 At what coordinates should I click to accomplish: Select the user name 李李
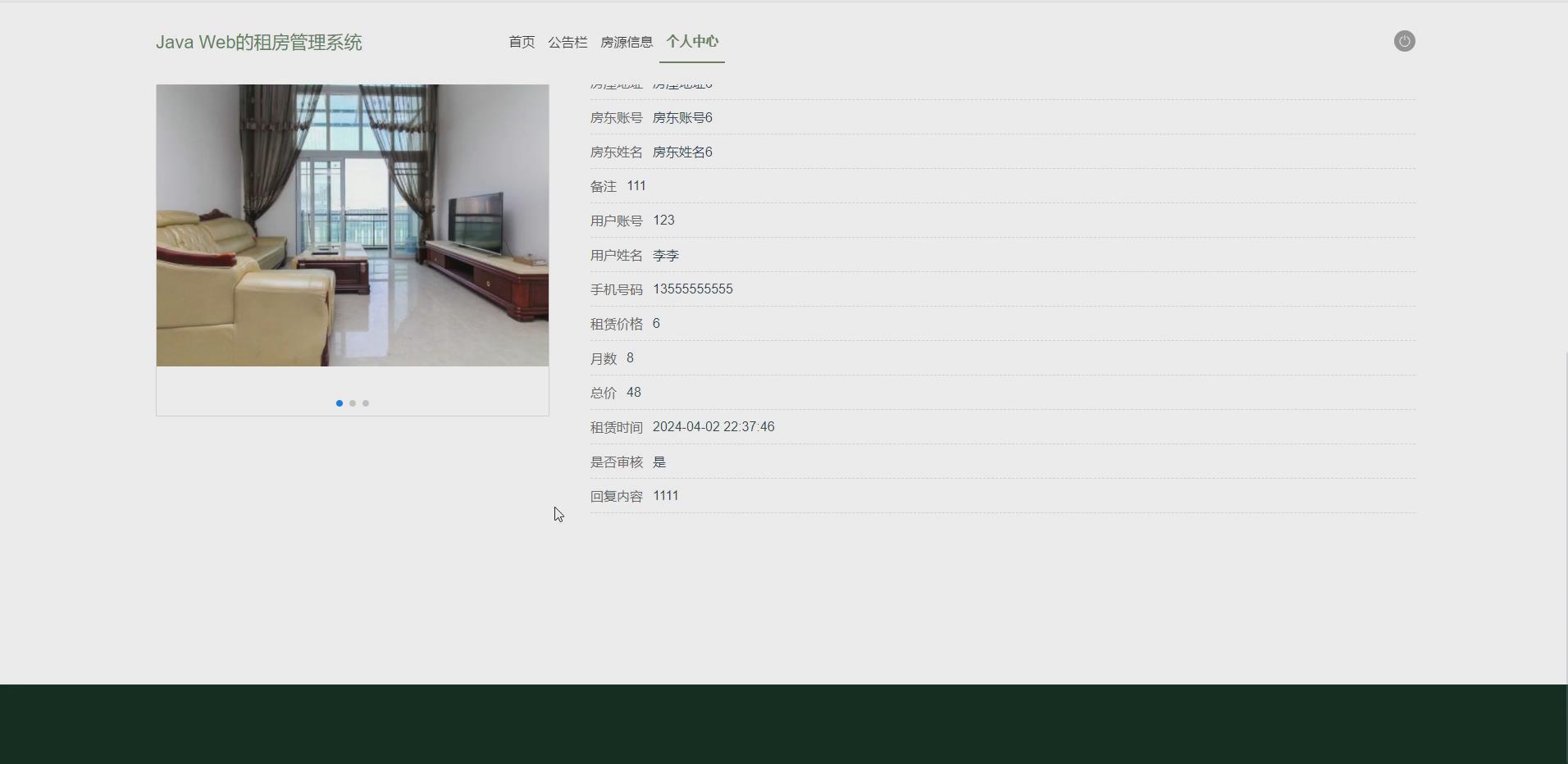click(x=666, y=255)
